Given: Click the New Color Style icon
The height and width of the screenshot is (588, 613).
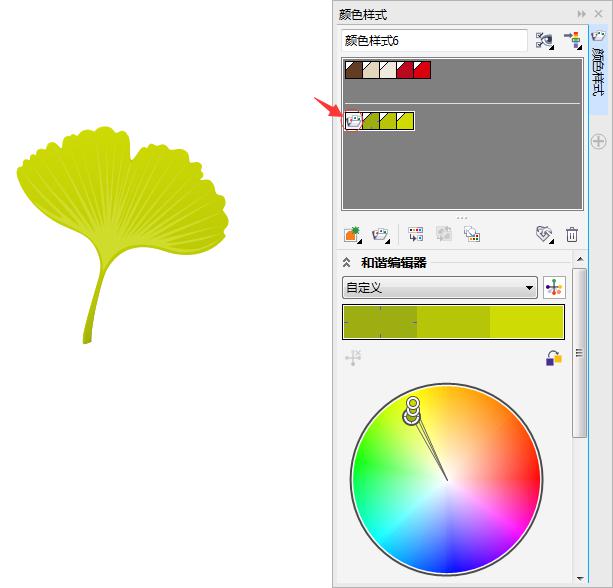Looking at the screenshot, I should coord(353,235).
